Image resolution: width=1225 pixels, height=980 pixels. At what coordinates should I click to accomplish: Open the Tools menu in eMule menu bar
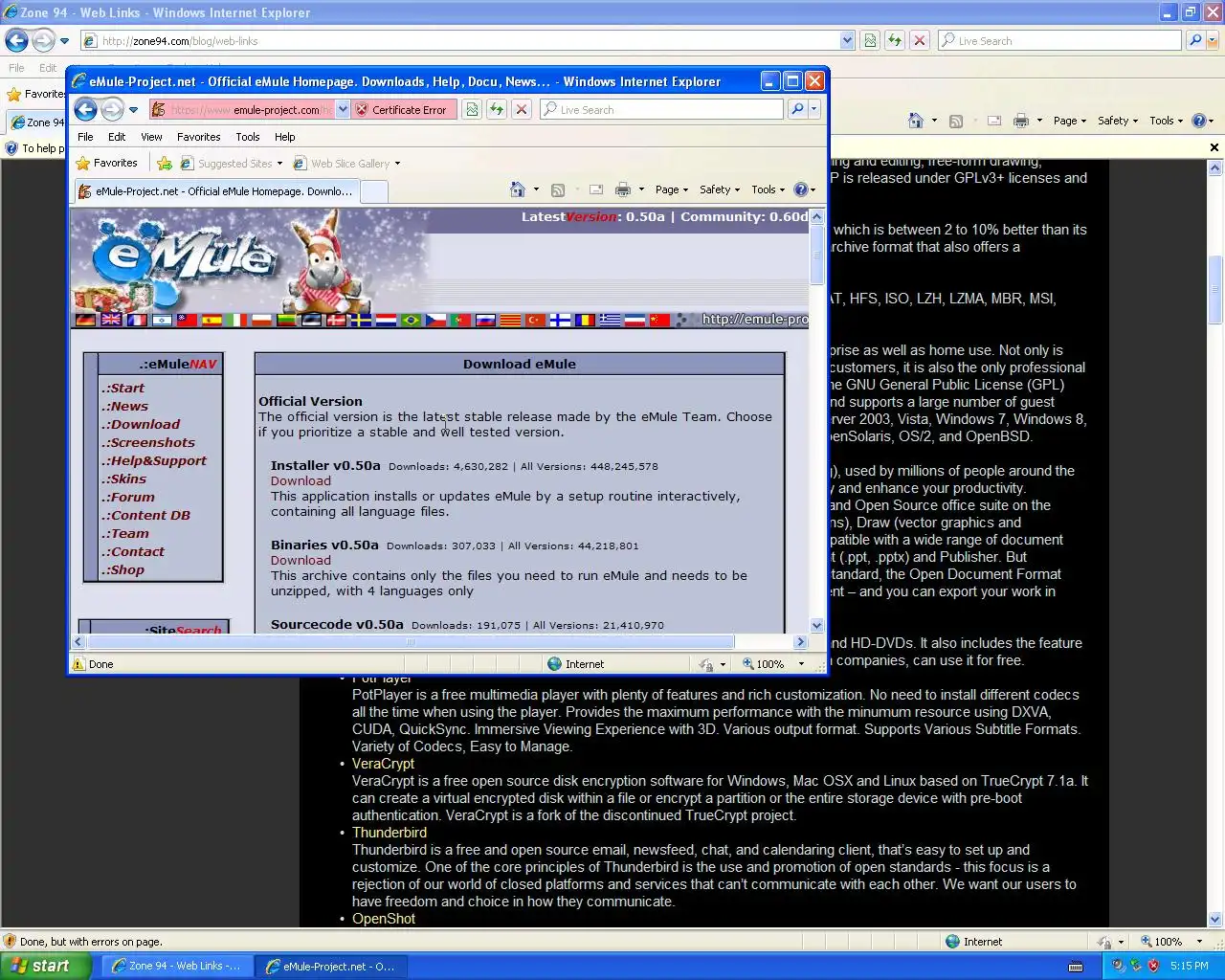tap(248, 137)
